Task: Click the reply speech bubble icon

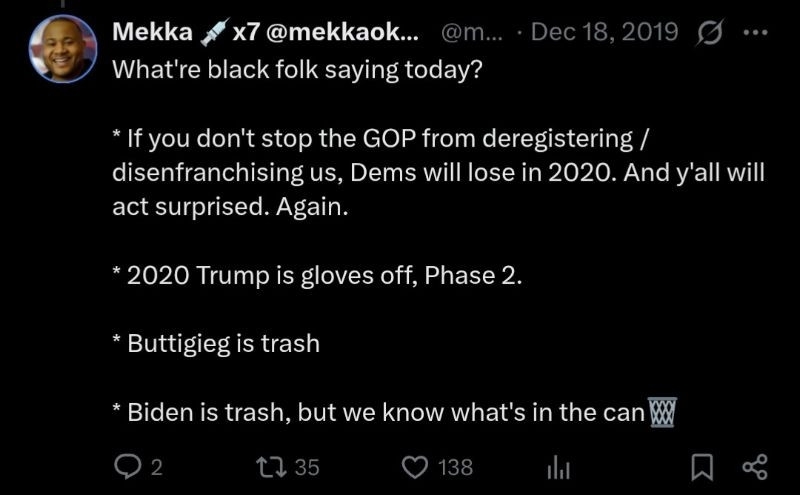Action: pos(129,467)
